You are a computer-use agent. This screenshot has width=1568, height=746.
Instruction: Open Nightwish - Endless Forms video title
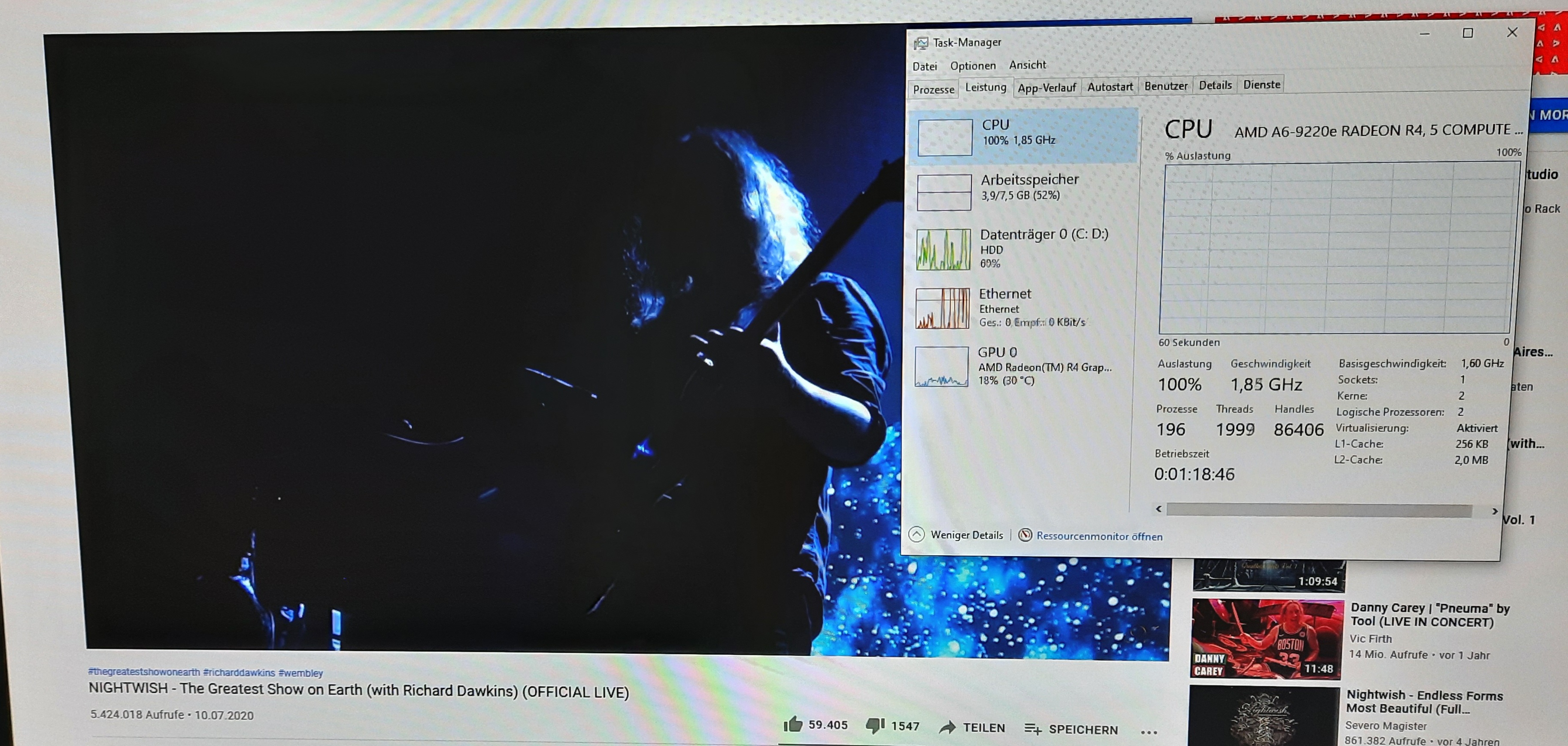1424,701
